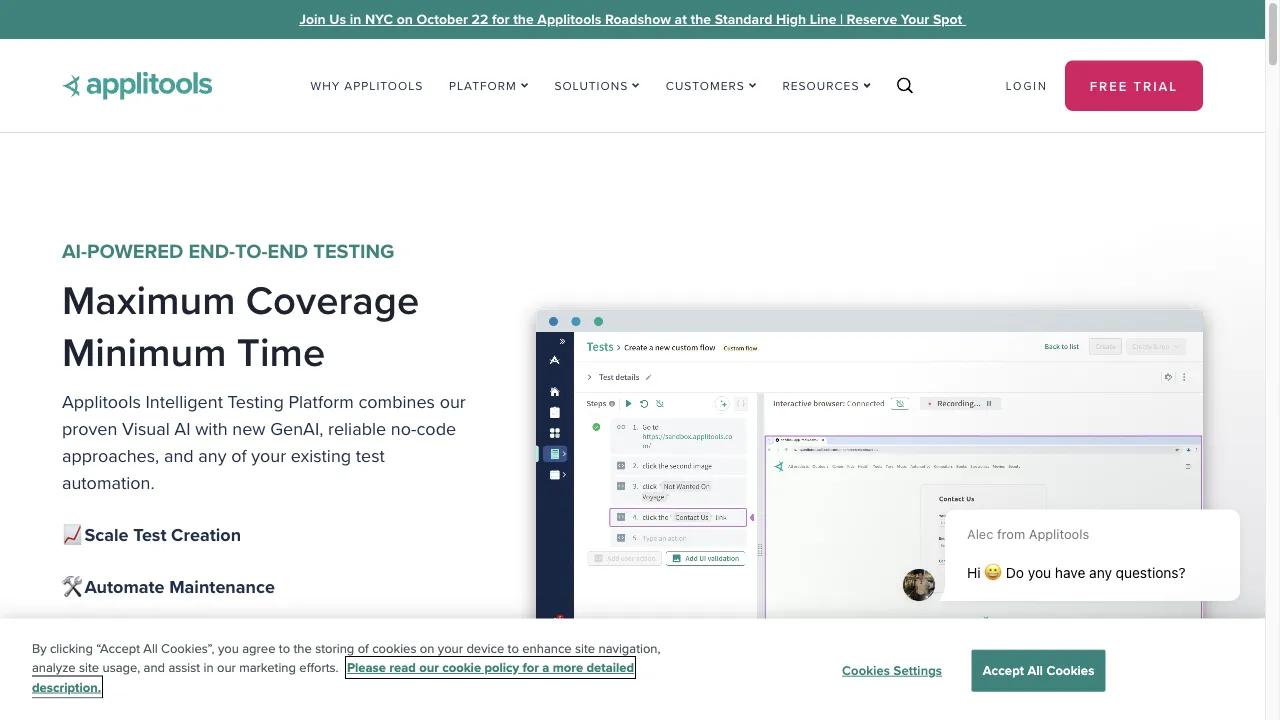This screenshot has height=720, width=1280.
Task: Click the Applitools A logo in the demo sidebar
Action: tap(555, 360)
